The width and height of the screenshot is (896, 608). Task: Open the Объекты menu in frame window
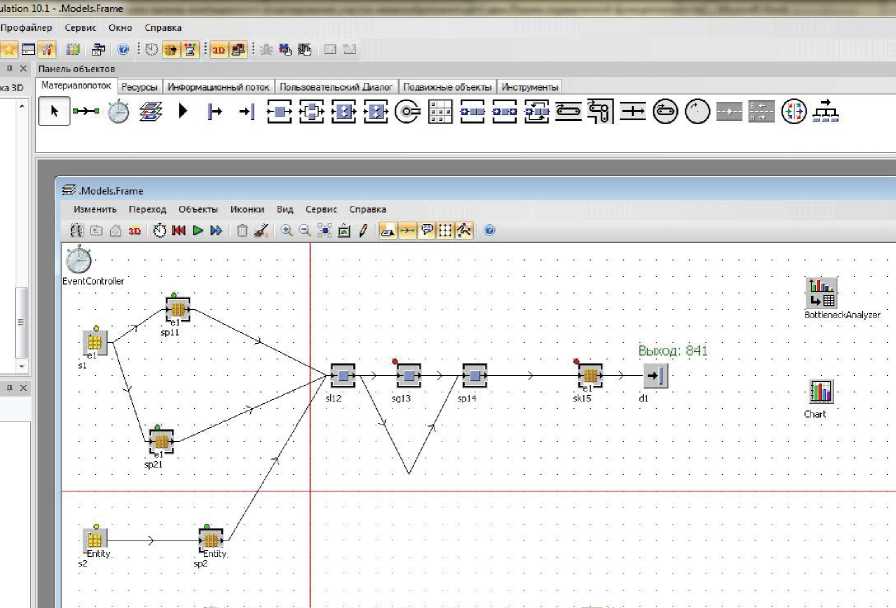click(198, 210)
